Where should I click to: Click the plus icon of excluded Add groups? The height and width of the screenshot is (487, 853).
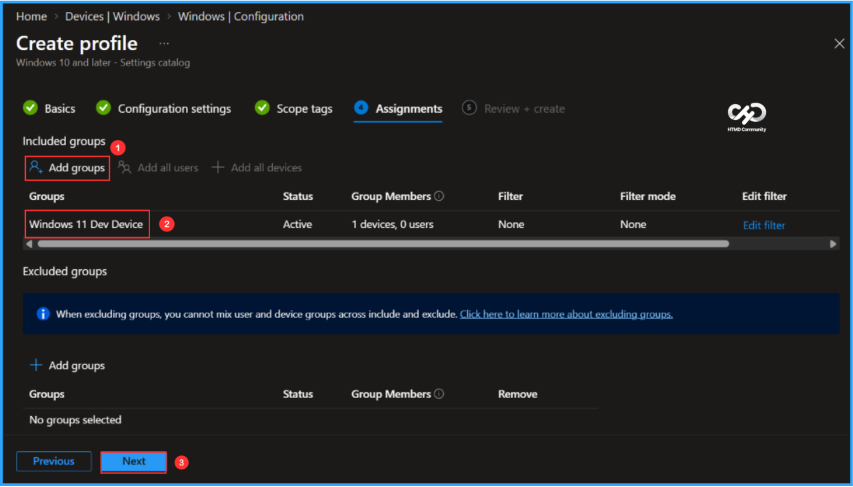(x=36, y=365)
